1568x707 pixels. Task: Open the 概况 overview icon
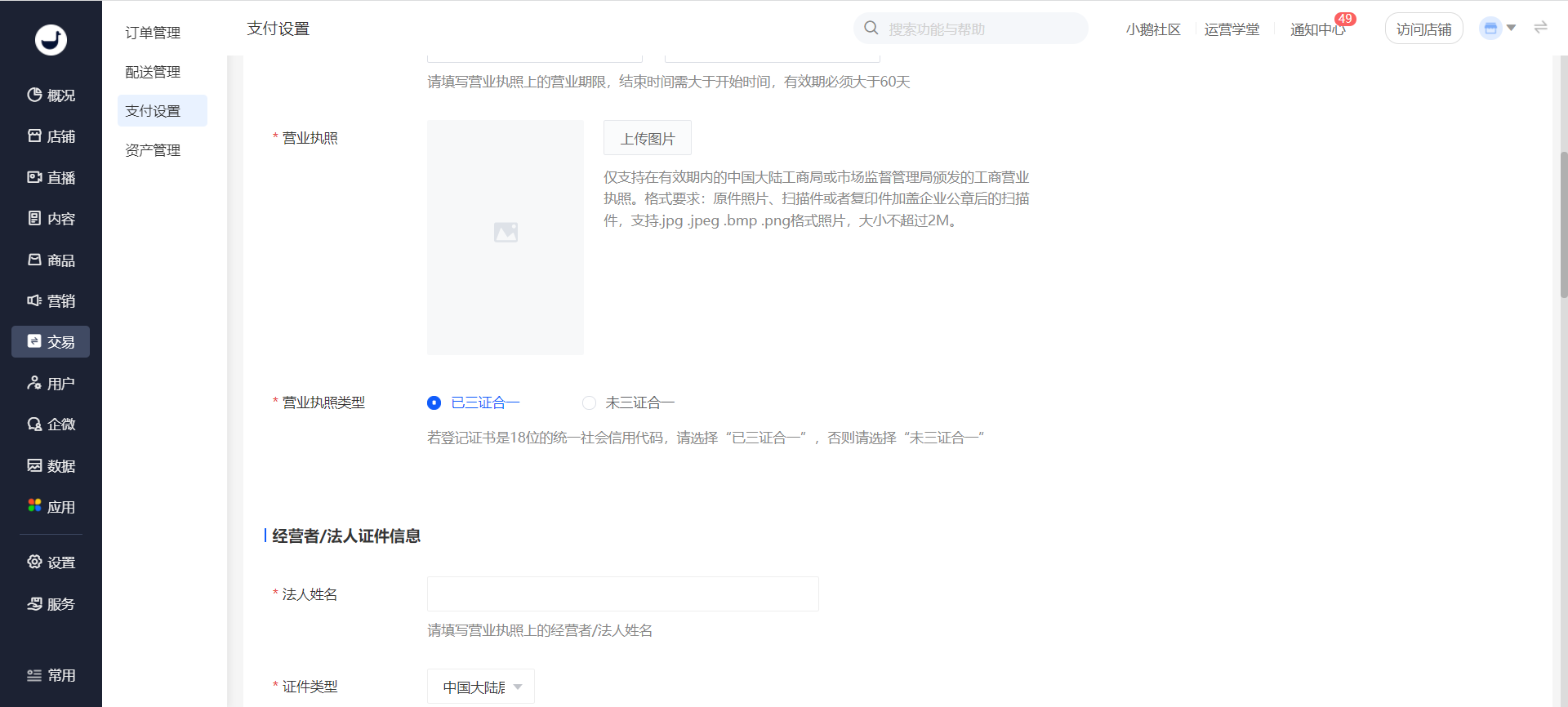[x=34, y=95]
